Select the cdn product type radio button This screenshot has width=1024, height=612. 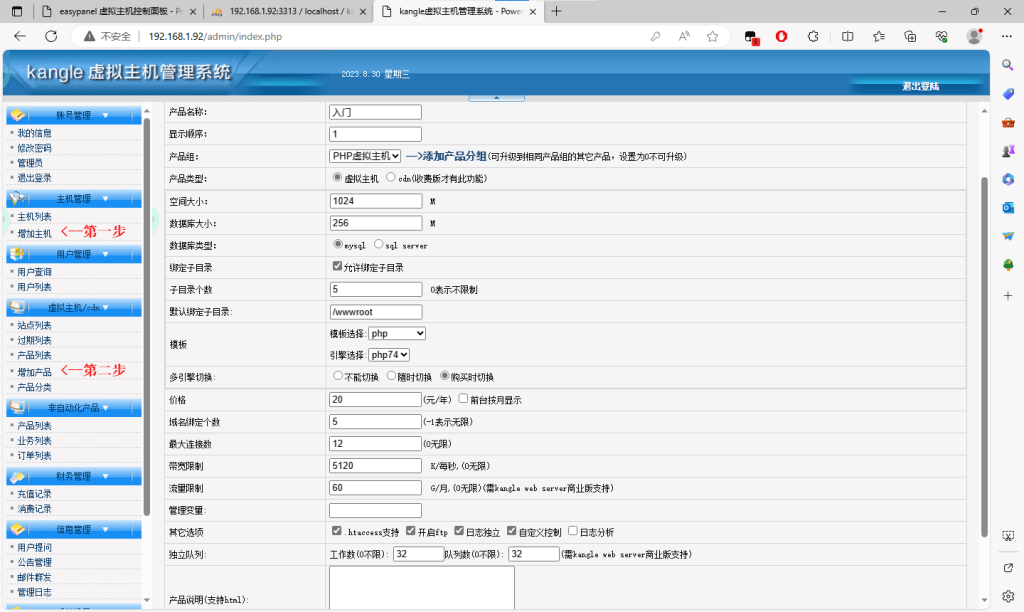pos(391,178)
